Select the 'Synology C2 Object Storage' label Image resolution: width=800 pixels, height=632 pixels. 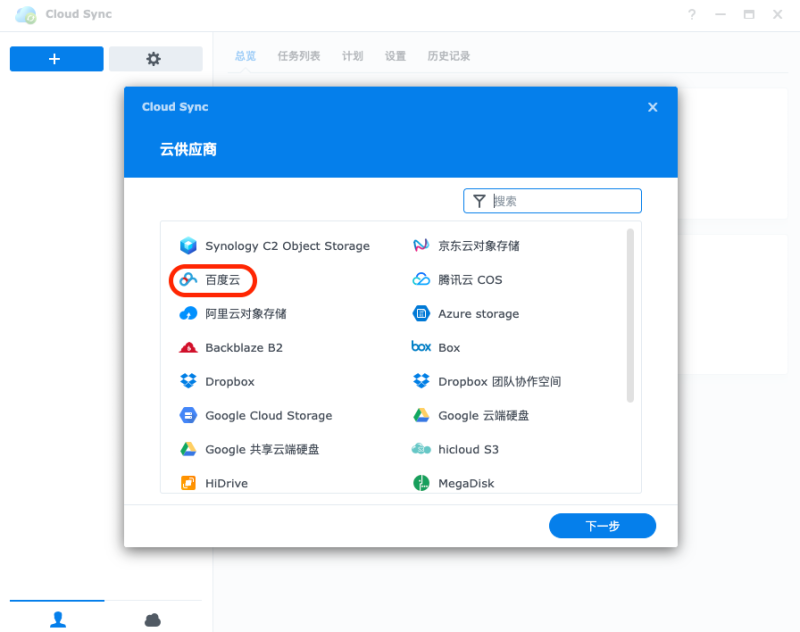coord(288,246)
